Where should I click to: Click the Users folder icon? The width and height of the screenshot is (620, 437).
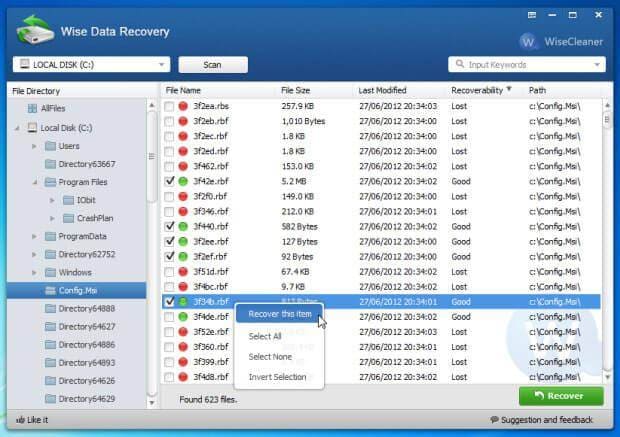[x=50, y=146]
